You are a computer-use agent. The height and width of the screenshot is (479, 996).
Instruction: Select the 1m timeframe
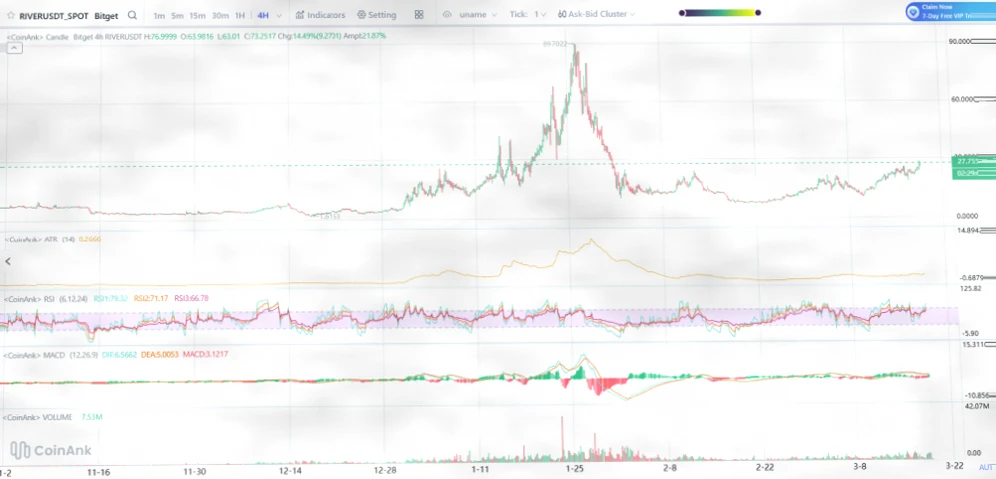159,15
